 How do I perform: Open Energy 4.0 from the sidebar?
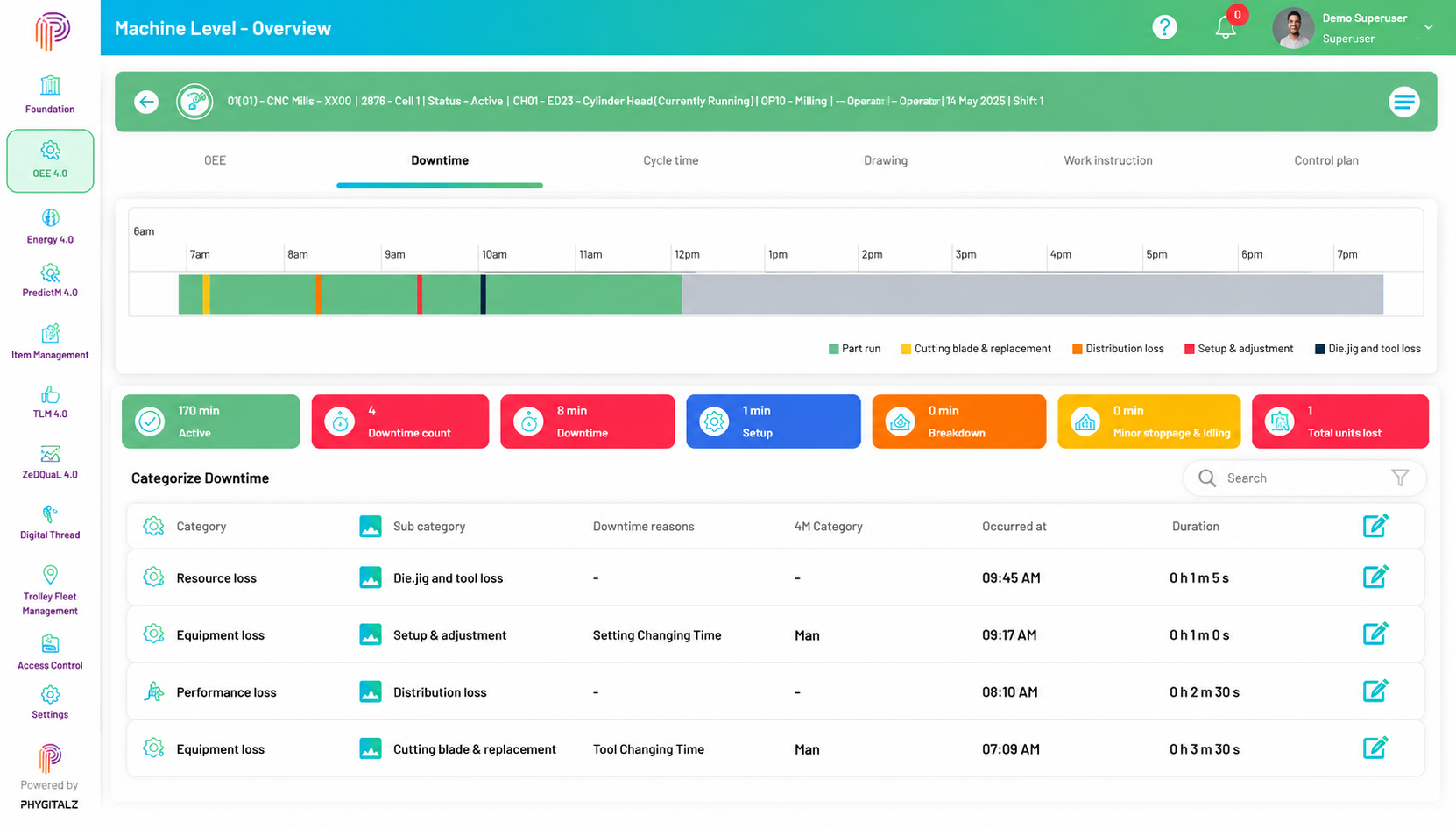click(x=50, y=226)
